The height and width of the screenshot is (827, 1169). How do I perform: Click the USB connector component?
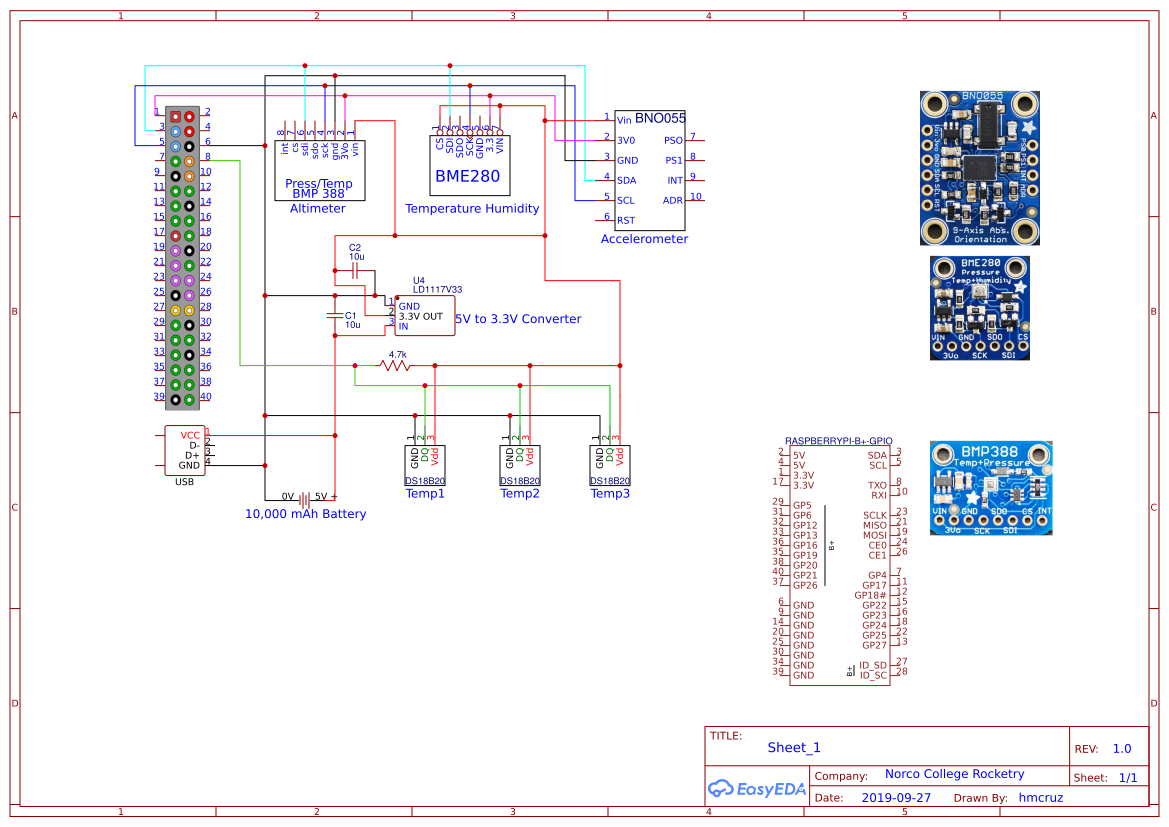pyautogui.click(x=185, y=451)
